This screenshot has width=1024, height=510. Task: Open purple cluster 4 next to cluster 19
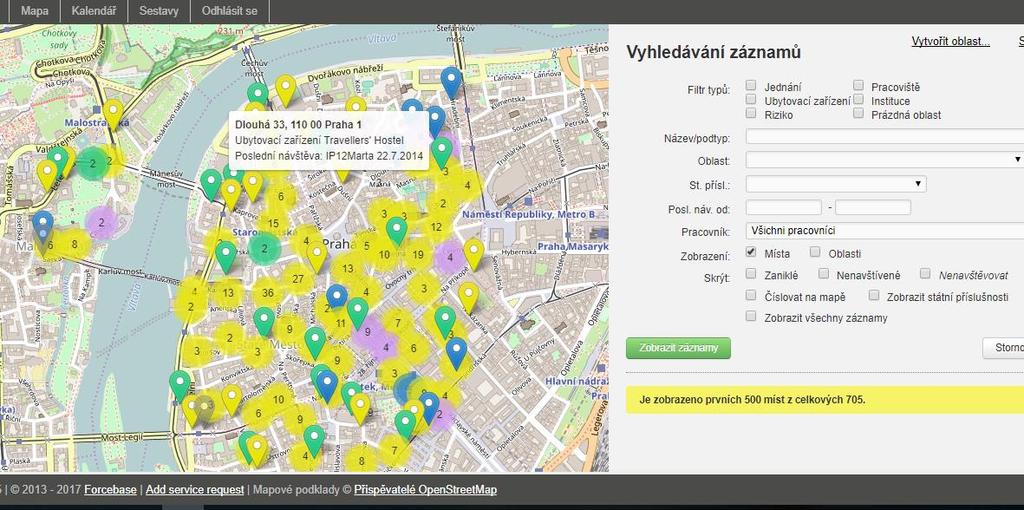(450, 257)
